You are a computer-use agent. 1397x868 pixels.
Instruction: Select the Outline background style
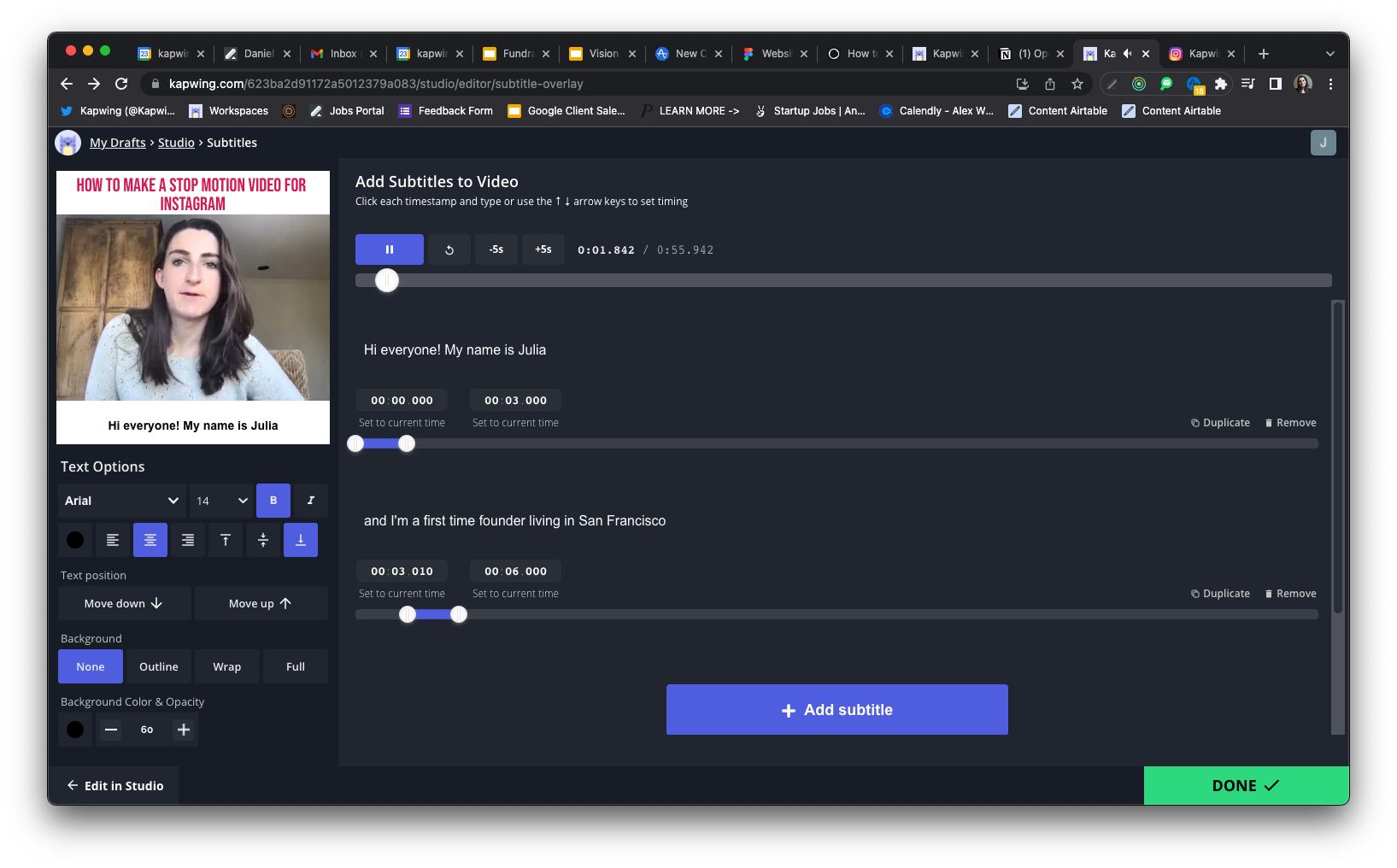point(159,666)
